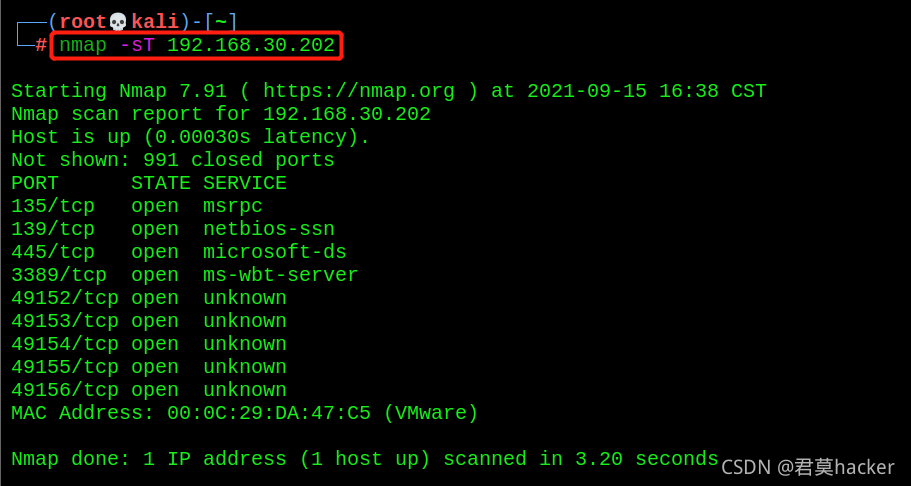911x486 pixels.
Task: Click the kali hostname in the prompt
Action: pos(155,22)
